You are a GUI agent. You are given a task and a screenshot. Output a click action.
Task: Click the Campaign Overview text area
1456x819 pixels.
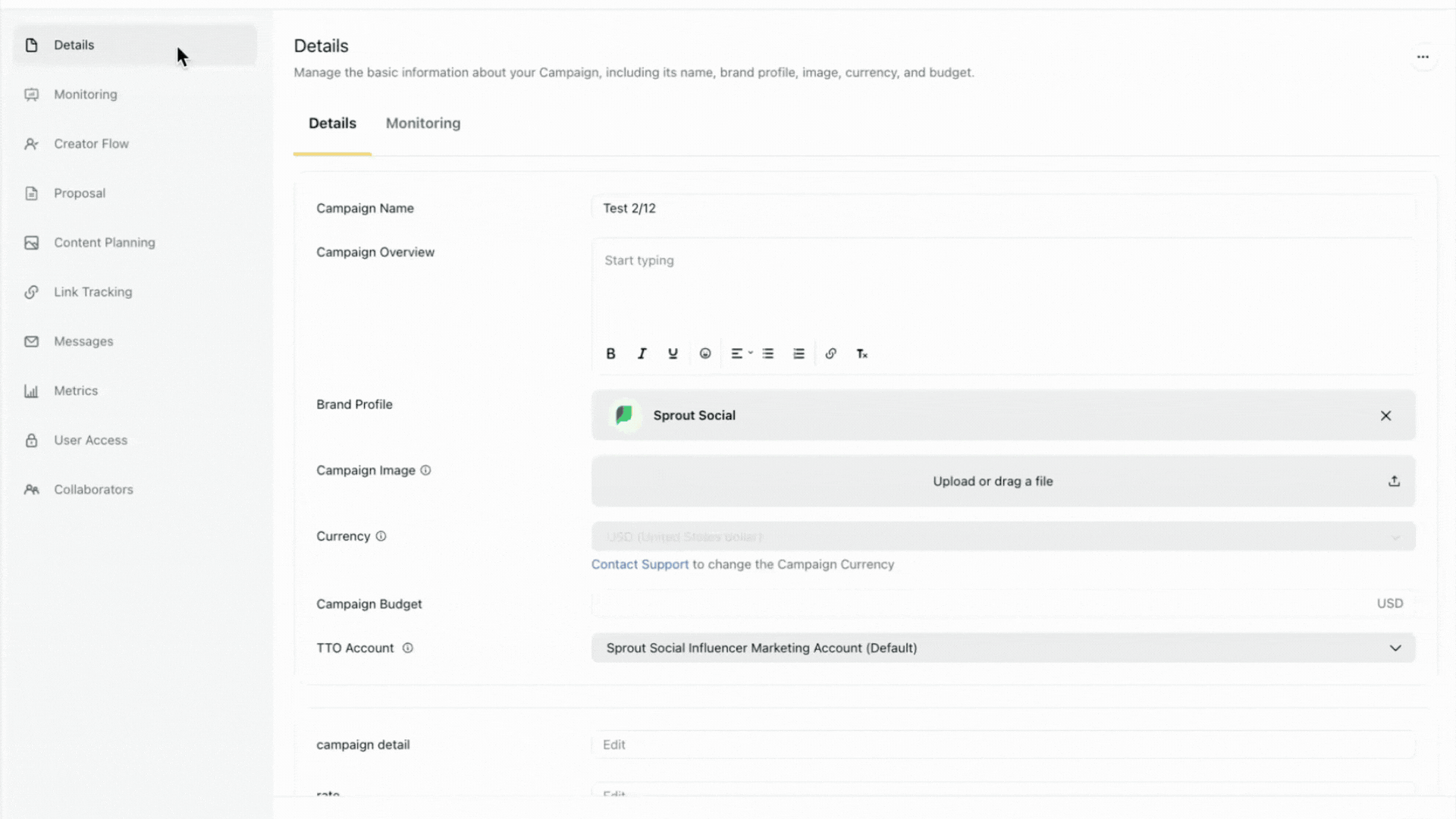[1003, 288]
